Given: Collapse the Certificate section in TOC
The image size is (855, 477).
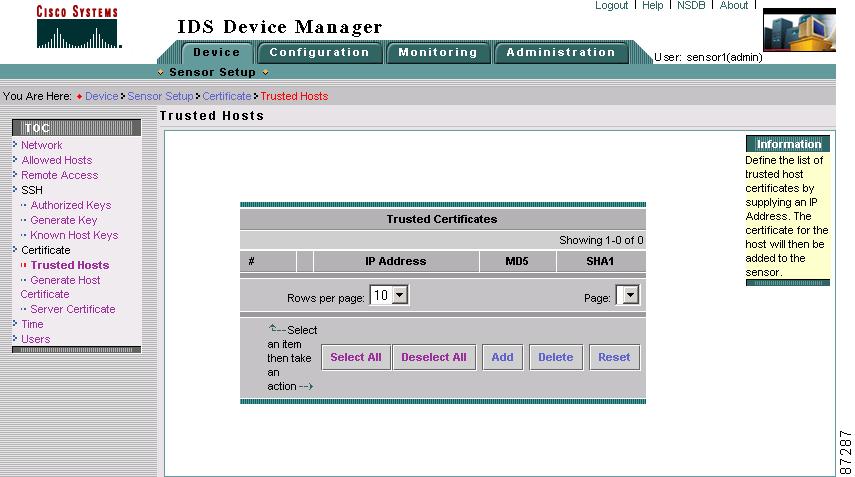Looking at the screenshot, I should click(x=46, y=250).
